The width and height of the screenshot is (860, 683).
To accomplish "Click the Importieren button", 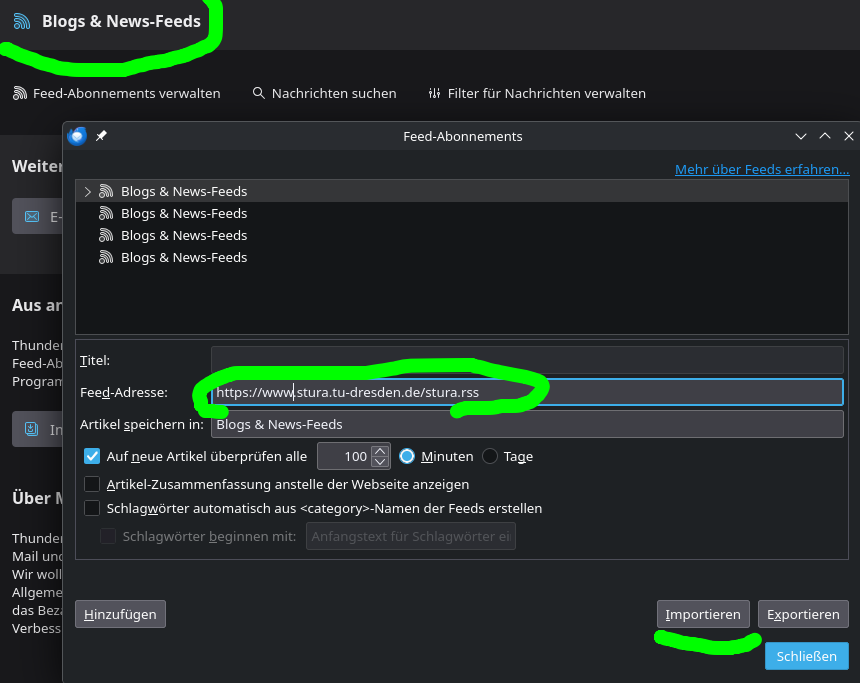I will pyautogui.click(x=703, y=614).
